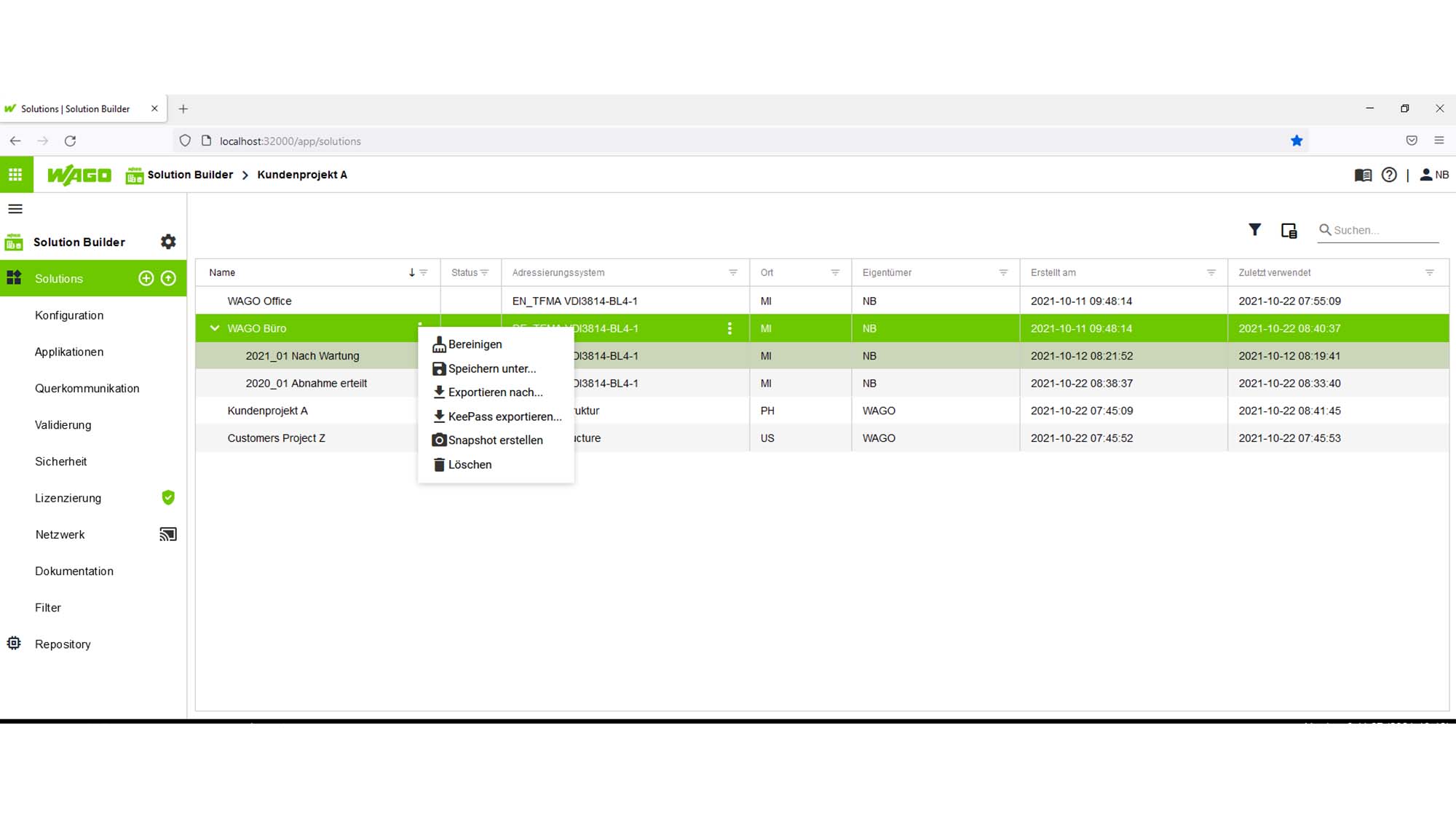Image resolution: width=1456 pixels, height=819 pixels.
Task: Open the three-dot menu in WAGO Büro row
Action: point(729,328)
